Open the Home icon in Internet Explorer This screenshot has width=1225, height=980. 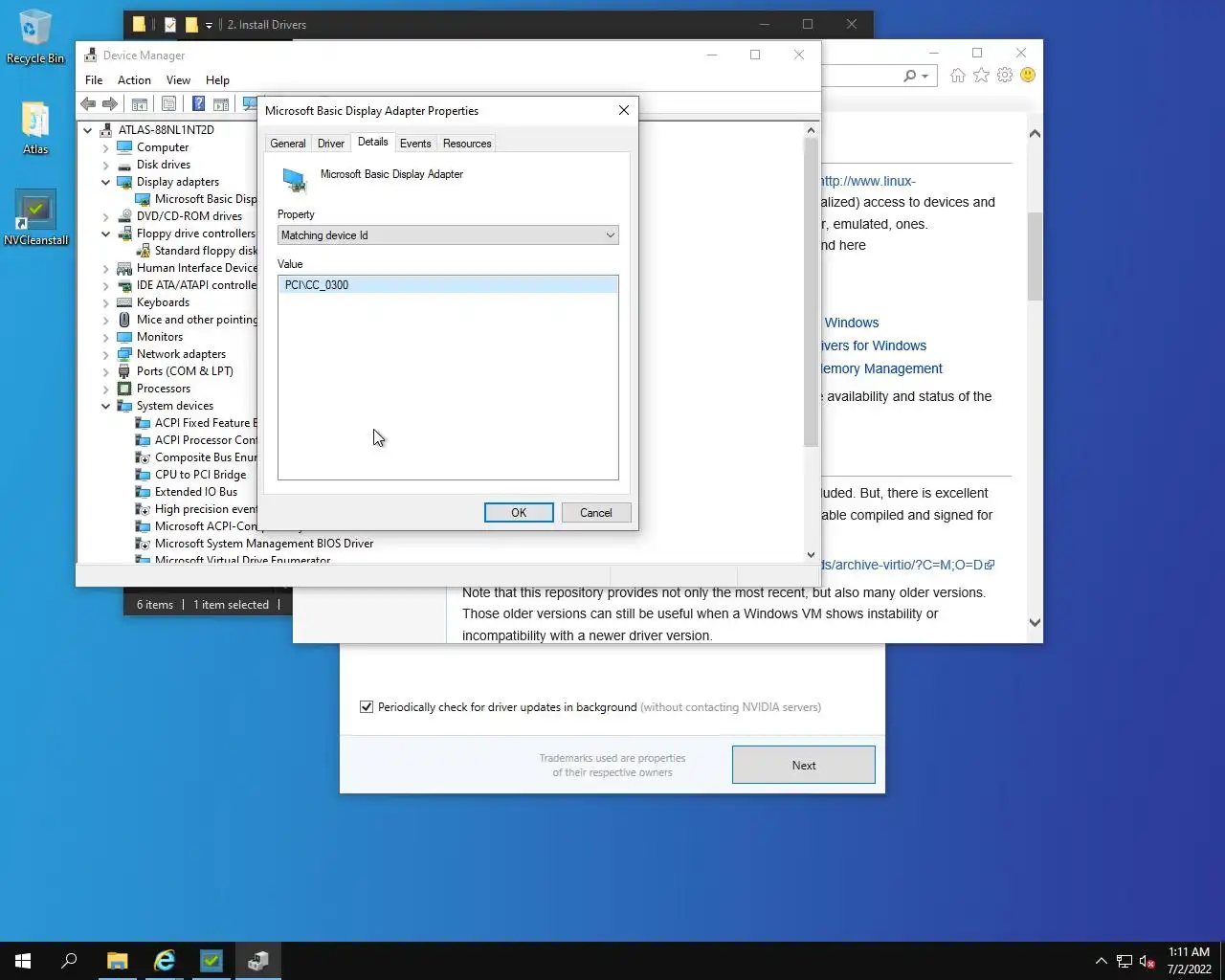coord(958,75)
